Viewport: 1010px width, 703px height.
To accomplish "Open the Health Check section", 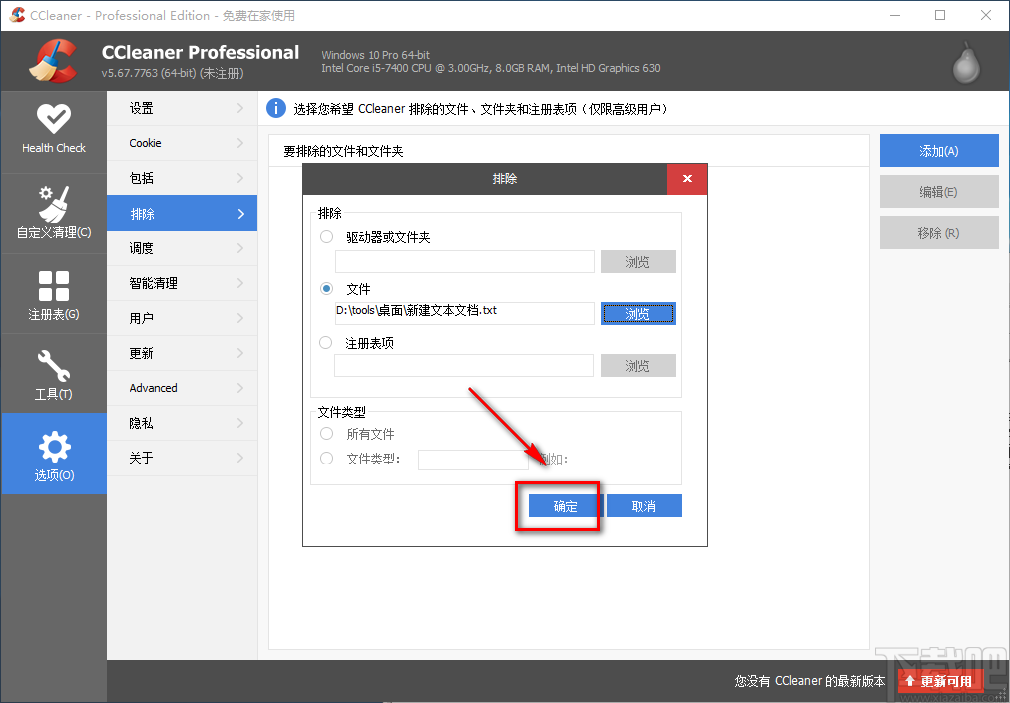I will tap(53, 132).
